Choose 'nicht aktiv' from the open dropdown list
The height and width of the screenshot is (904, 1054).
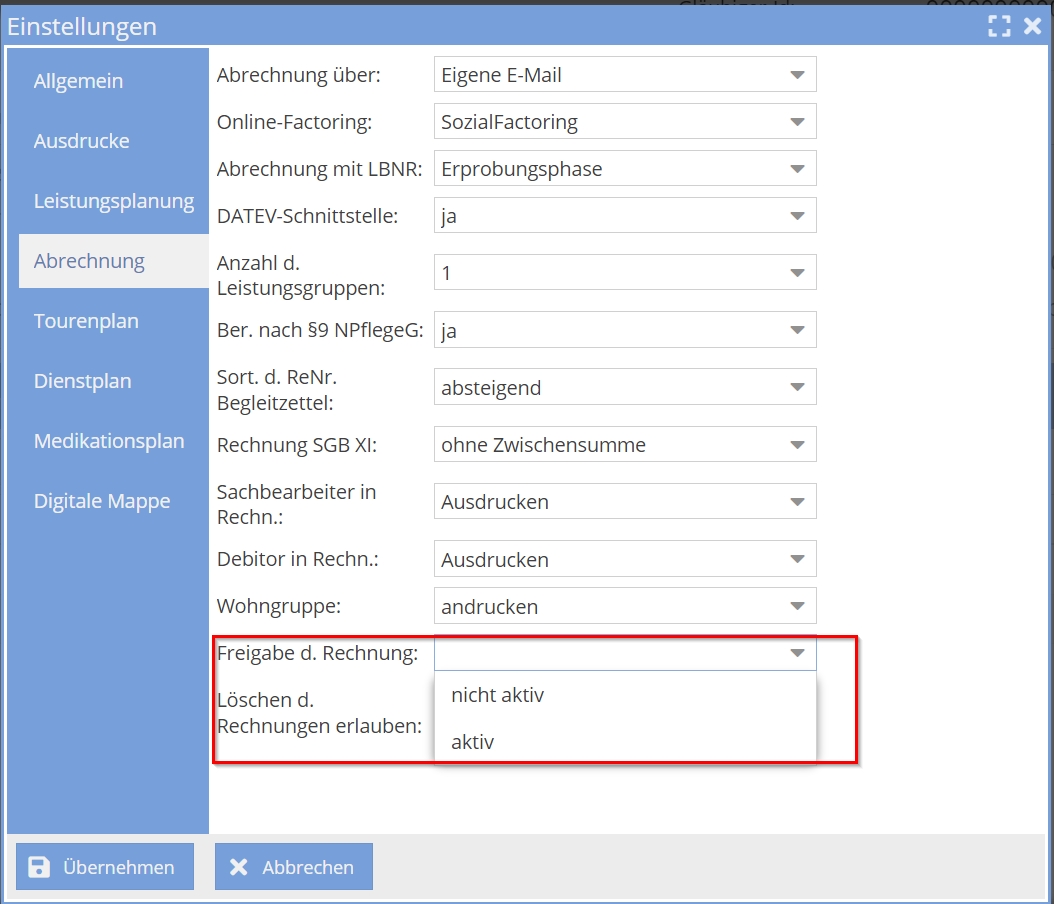click(497, 694)
